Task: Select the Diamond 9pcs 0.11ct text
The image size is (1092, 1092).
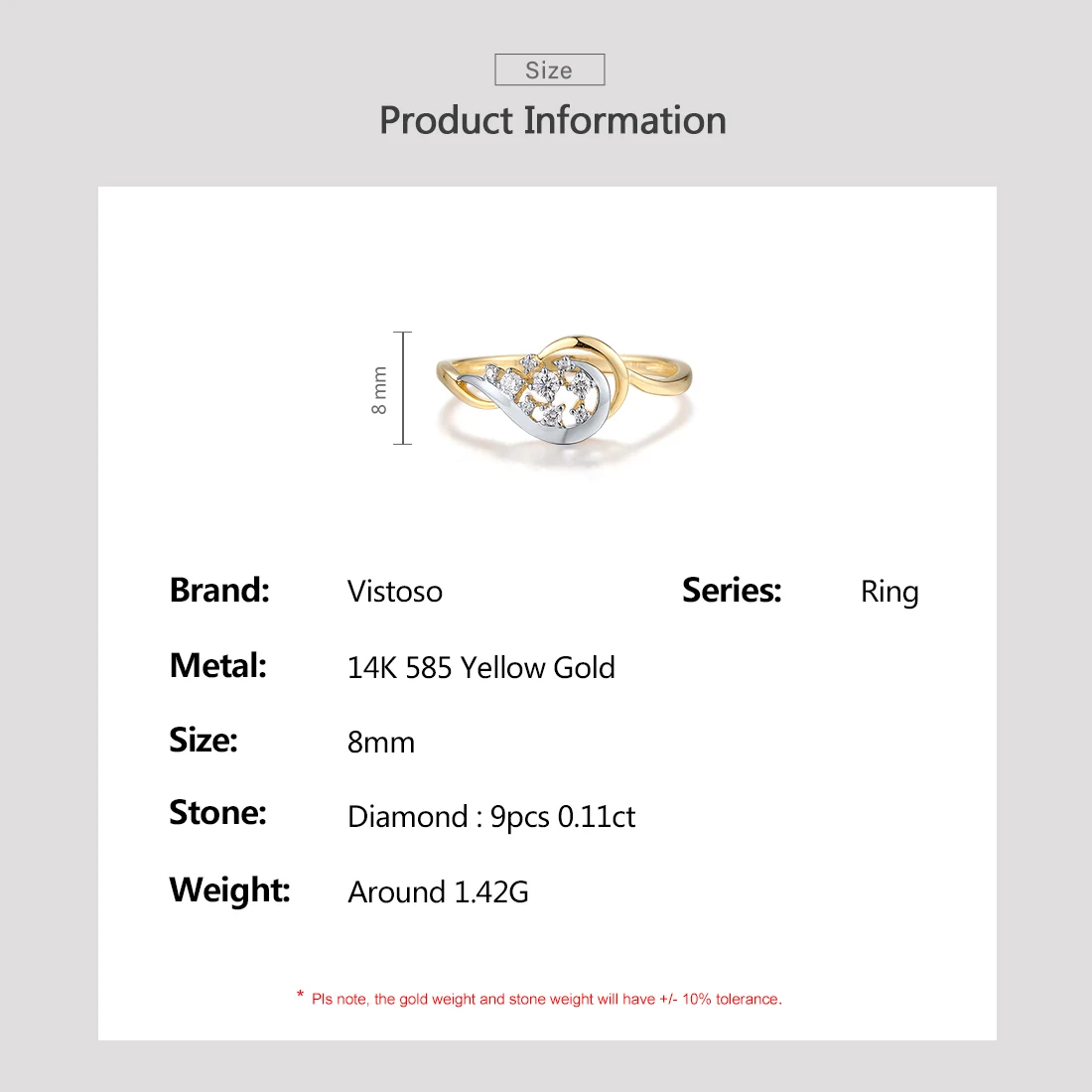Action: click(491, 817)
